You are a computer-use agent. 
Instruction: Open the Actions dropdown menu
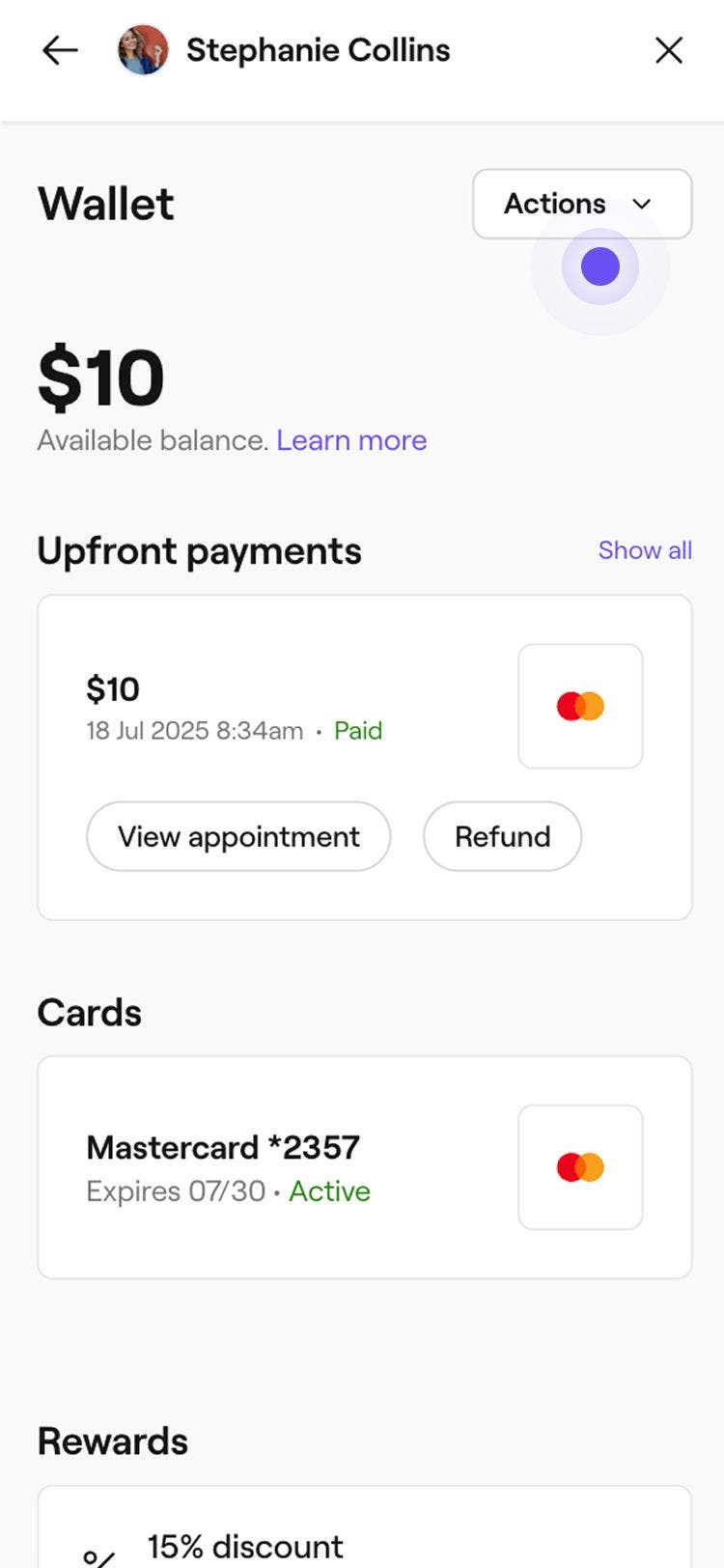pyautogui.click(x=555, y=204)
